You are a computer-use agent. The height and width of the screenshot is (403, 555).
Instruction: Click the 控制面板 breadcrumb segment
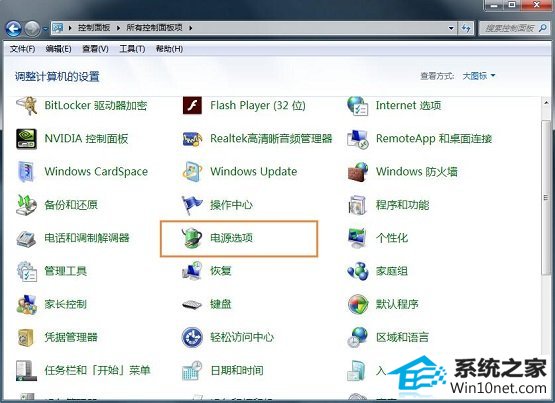pyautogui.click(x=94, y=28)
